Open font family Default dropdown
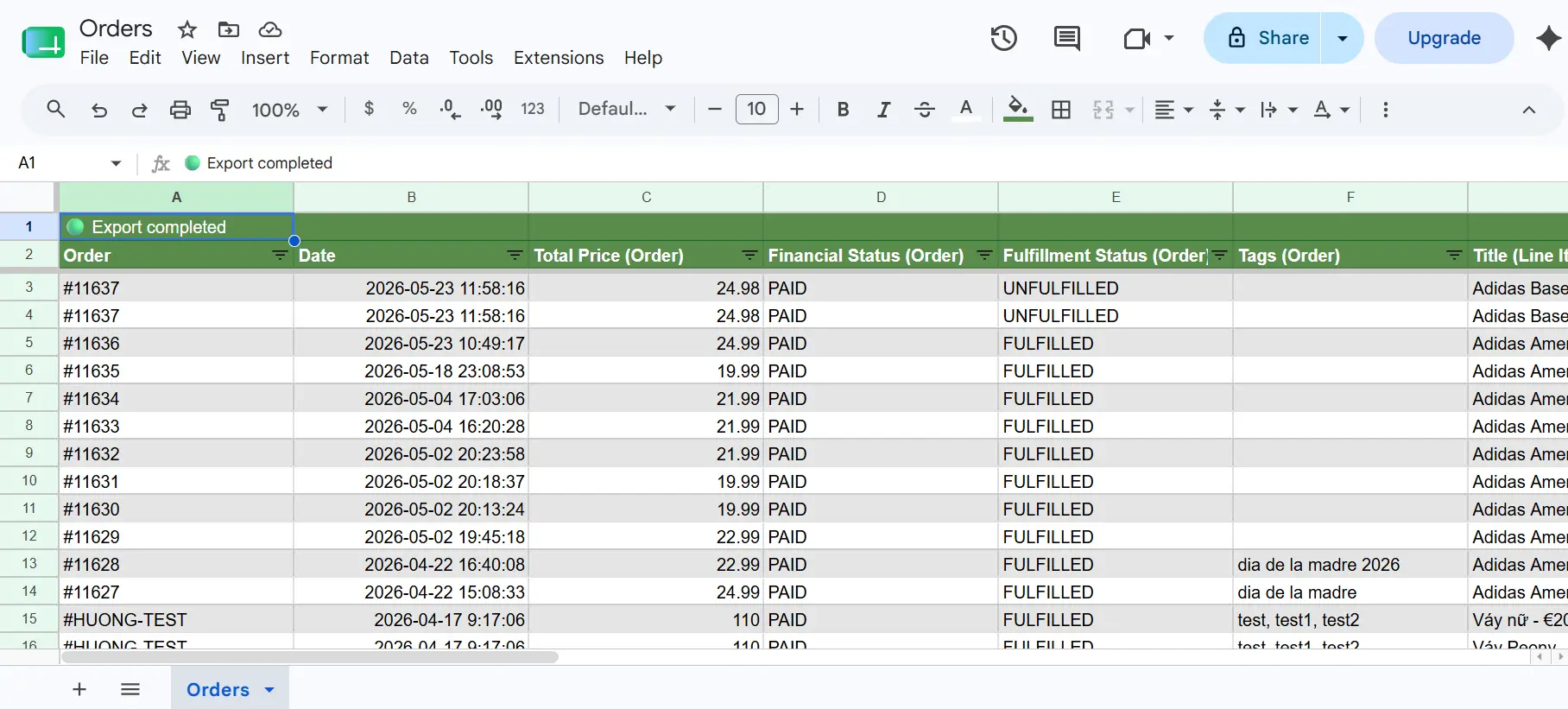1568x709 pixels. 627,109
